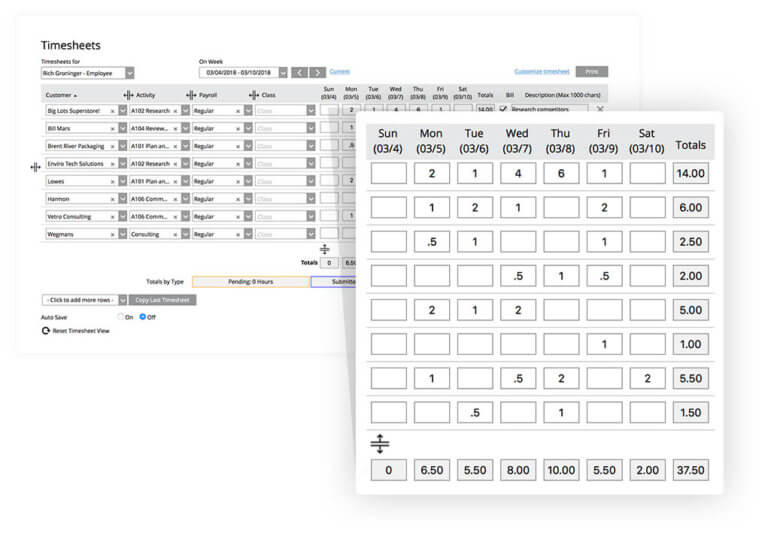Image resolution: width=768 pixels, height=542 pixels.
Task: Click the vertical resize icon above background Totals
Action: pyautogui.click(x=324, y=249)
